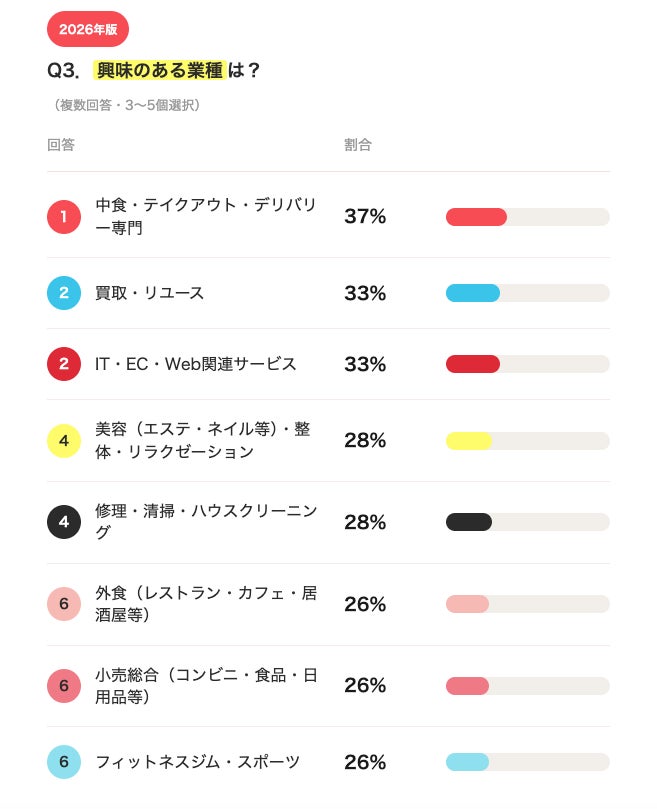
Task: Click the black rank 4 circle badge
Action: click(x=64, y=522)
